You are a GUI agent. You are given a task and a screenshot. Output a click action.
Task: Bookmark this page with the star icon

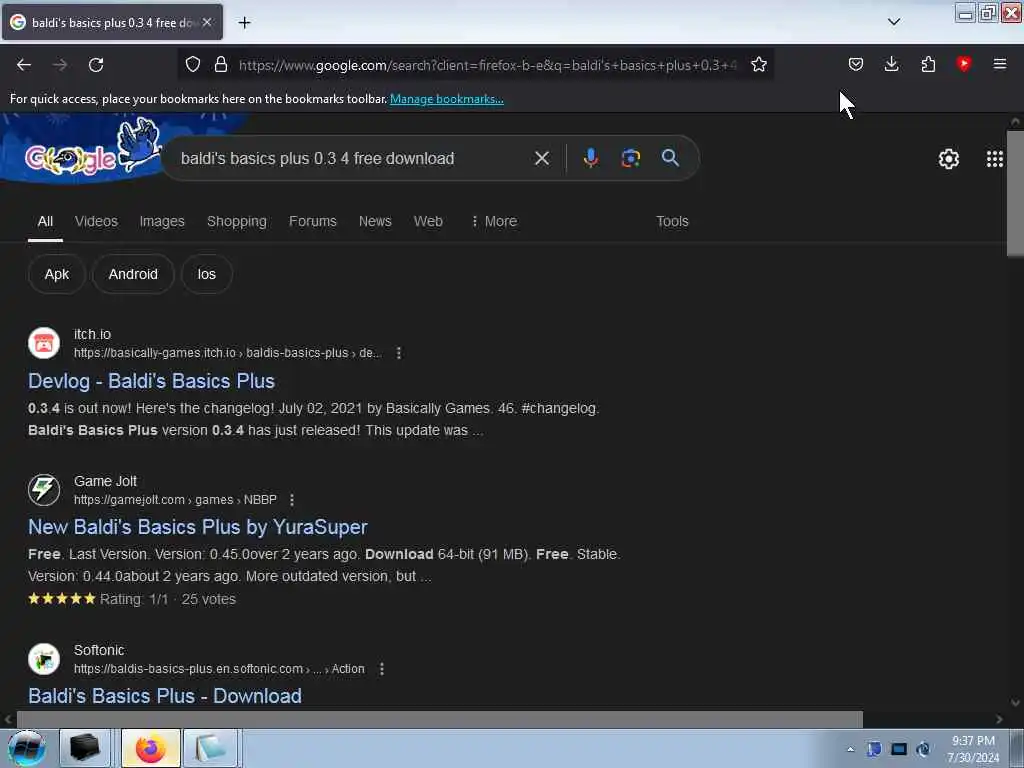click(758, 64)
